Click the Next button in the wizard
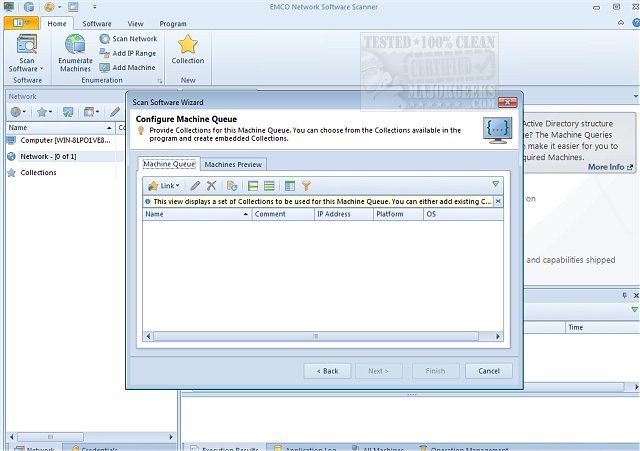 pyautogui.click(x=378, y=371)
